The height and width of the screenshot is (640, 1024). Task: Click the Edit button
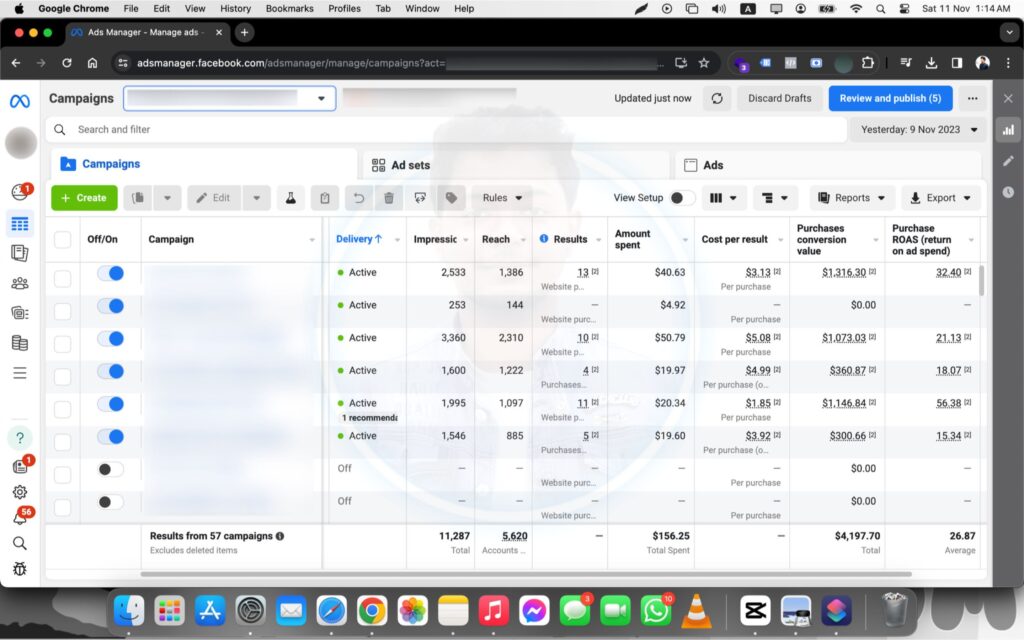pos(214,198)
